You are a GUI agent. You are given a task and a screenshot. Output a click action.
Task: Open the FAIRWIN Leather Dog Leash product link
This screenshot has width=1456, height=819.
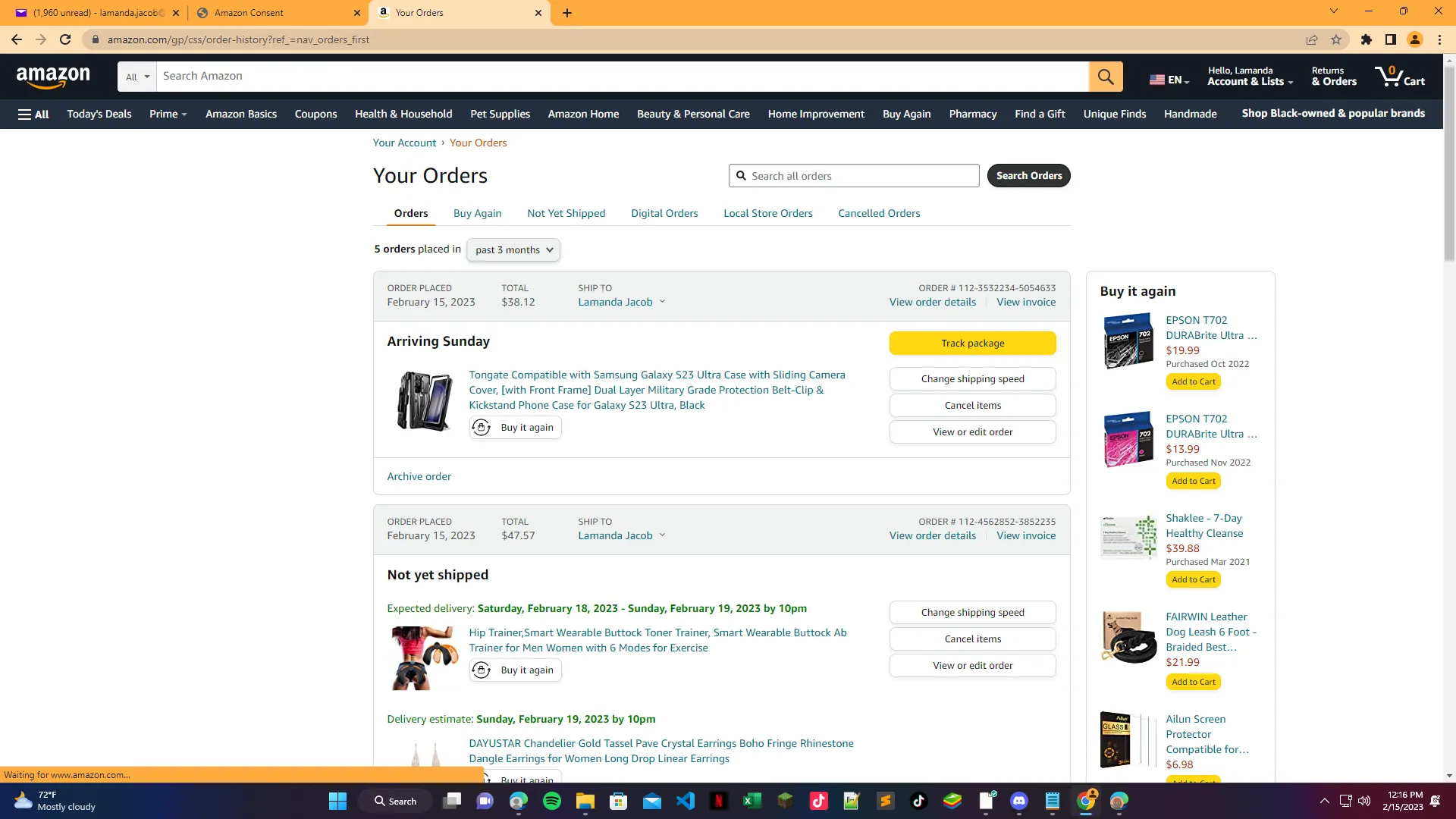pyautogui.click(x=1210, y=632)
